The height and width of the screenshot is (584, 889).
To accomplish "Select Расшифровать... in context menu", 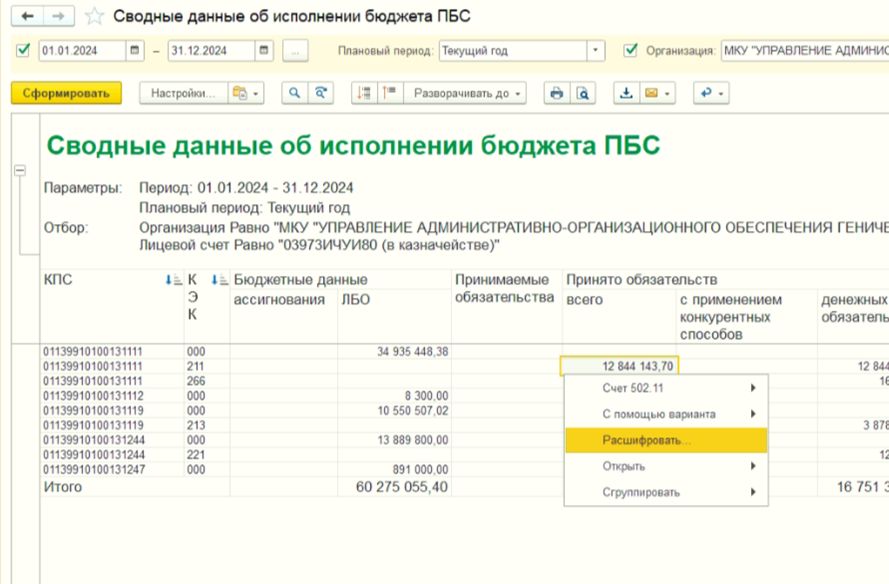I will 666,440.
